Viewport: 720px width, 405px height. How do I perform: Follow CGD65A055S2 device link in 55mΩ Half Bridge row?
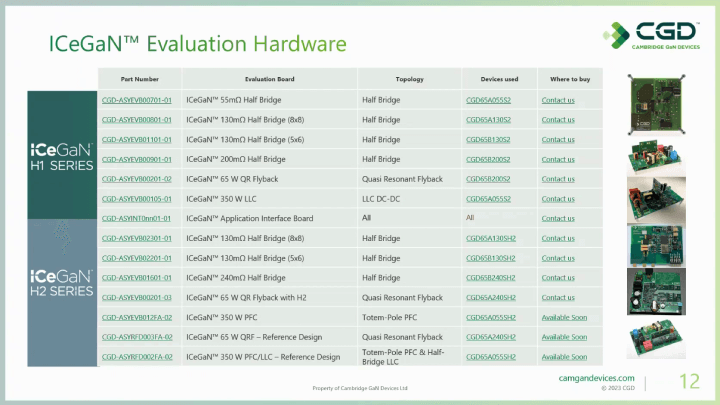[488, 100]
